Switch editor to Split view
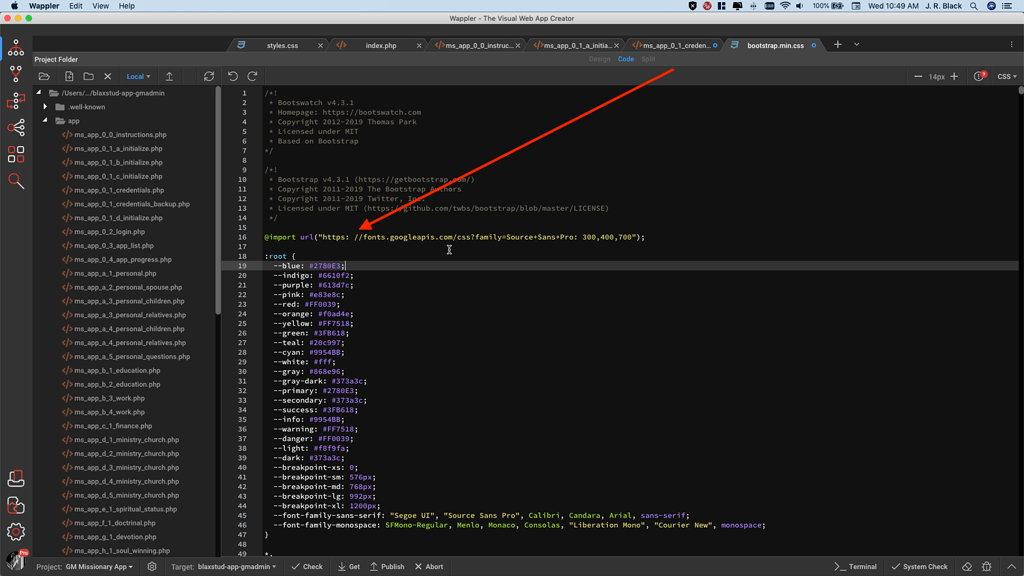1024x576 pixels. (647, 58)
